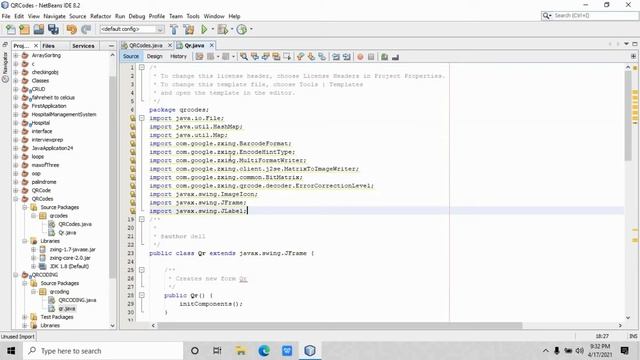The image size is (640, 360).
Task: Collapse the class Javadoc fold at line 19
Action: click(142, 219)
